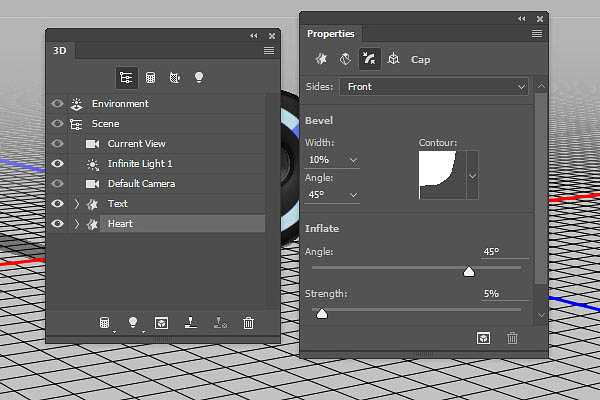Hide the Heart layer visibility eye
600x400 pixels.
[x=57, y=224]
